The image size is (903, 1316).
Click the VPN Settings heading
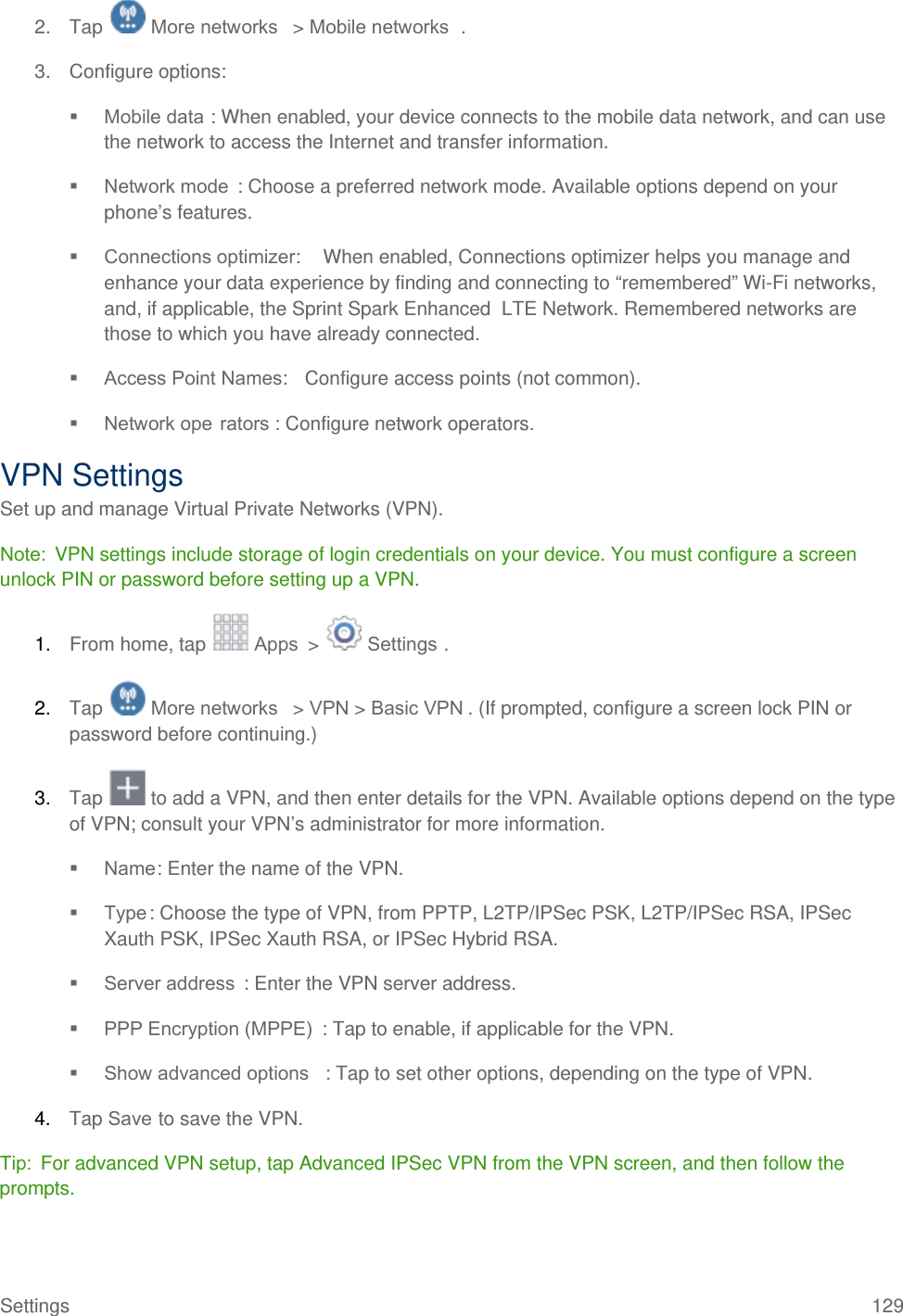[92, 475]
